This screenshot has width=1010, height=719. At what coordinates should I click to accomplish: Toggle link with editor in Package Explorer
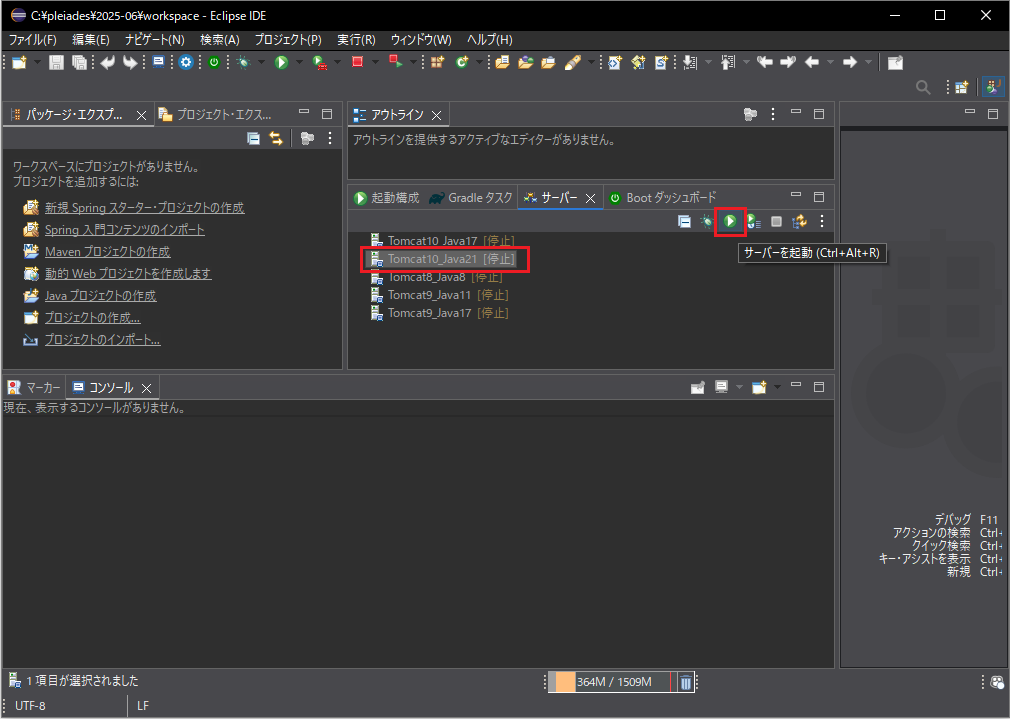[276, 139]
